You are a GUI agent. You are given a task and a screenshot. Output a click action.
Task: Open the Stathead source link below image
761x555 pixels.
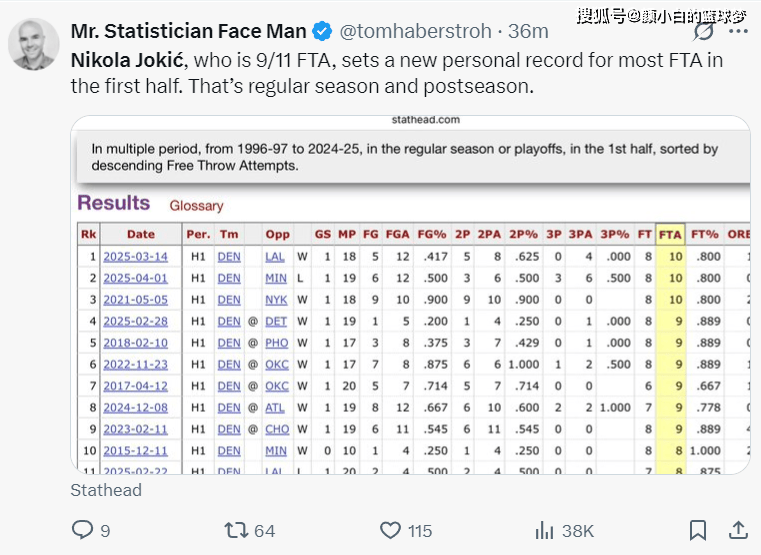pos(106,490)
